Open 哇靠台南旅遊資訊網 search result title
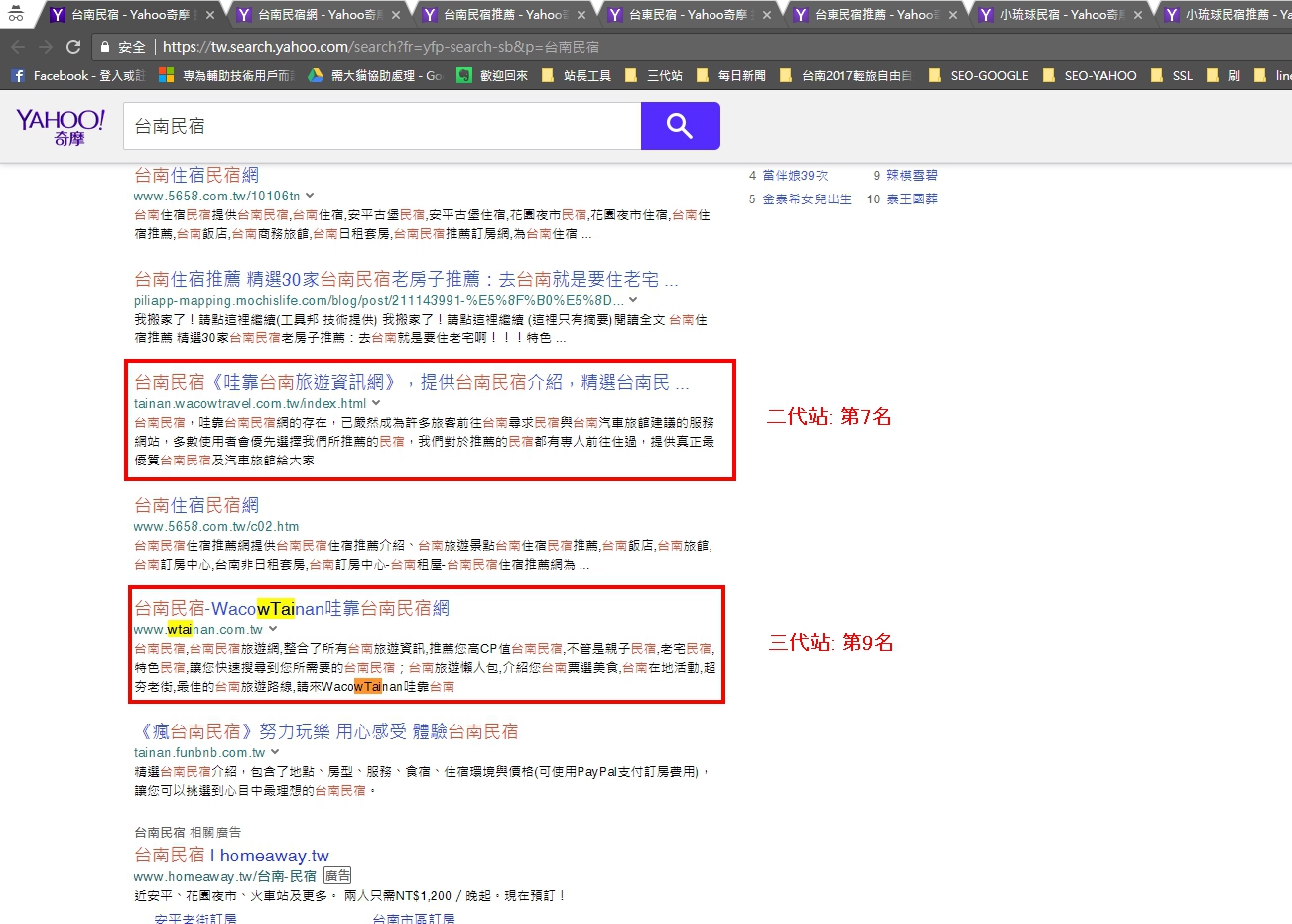 click(412, 382)
